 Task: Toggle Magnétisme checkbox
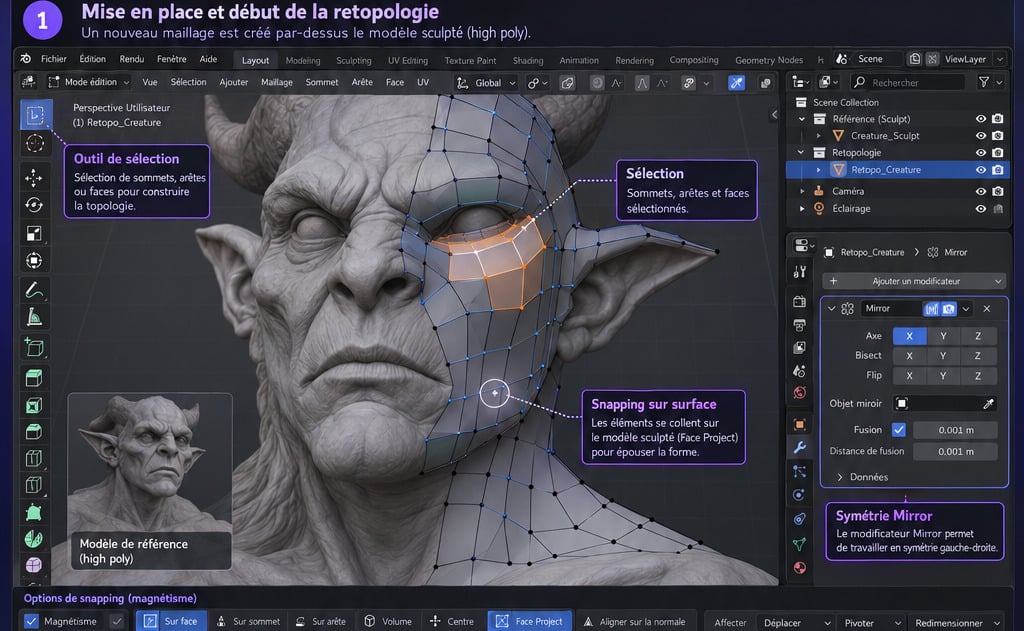point(31,621)
